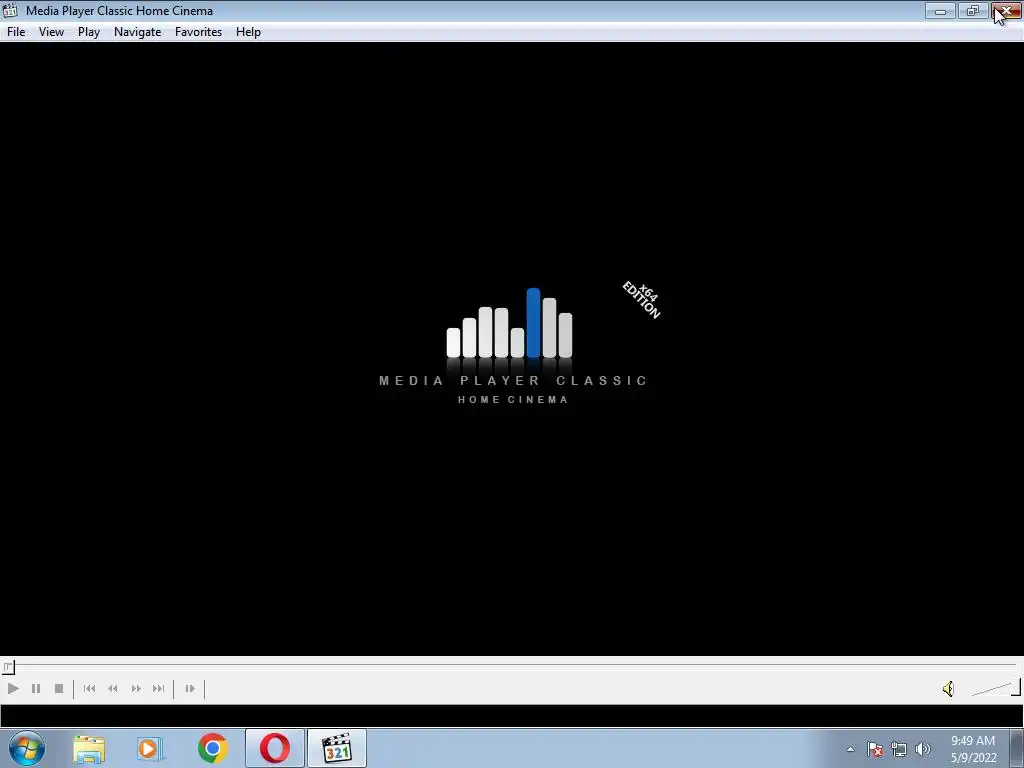
Task: Click the seek bar thumb
Action: tap(8, 667)
